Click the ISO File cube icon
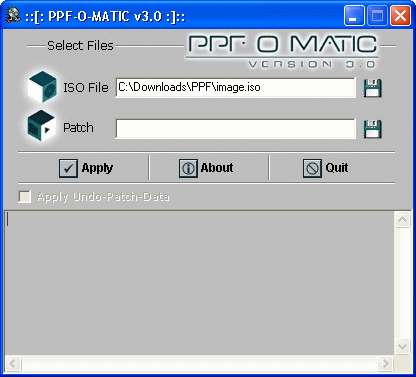Viewport: 416px width, 377px height. pos(42,87)
